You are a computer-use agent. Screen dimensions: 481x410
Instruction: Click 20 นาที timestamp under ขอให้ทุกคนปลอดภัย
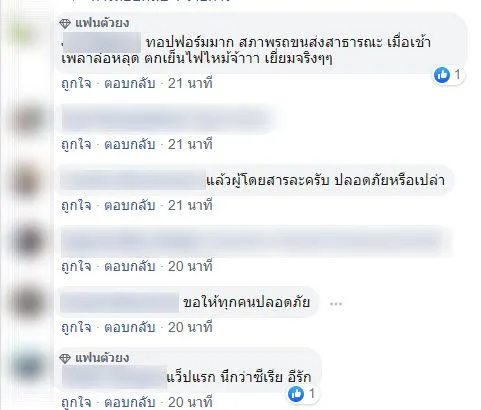click(x=190, y=327)
